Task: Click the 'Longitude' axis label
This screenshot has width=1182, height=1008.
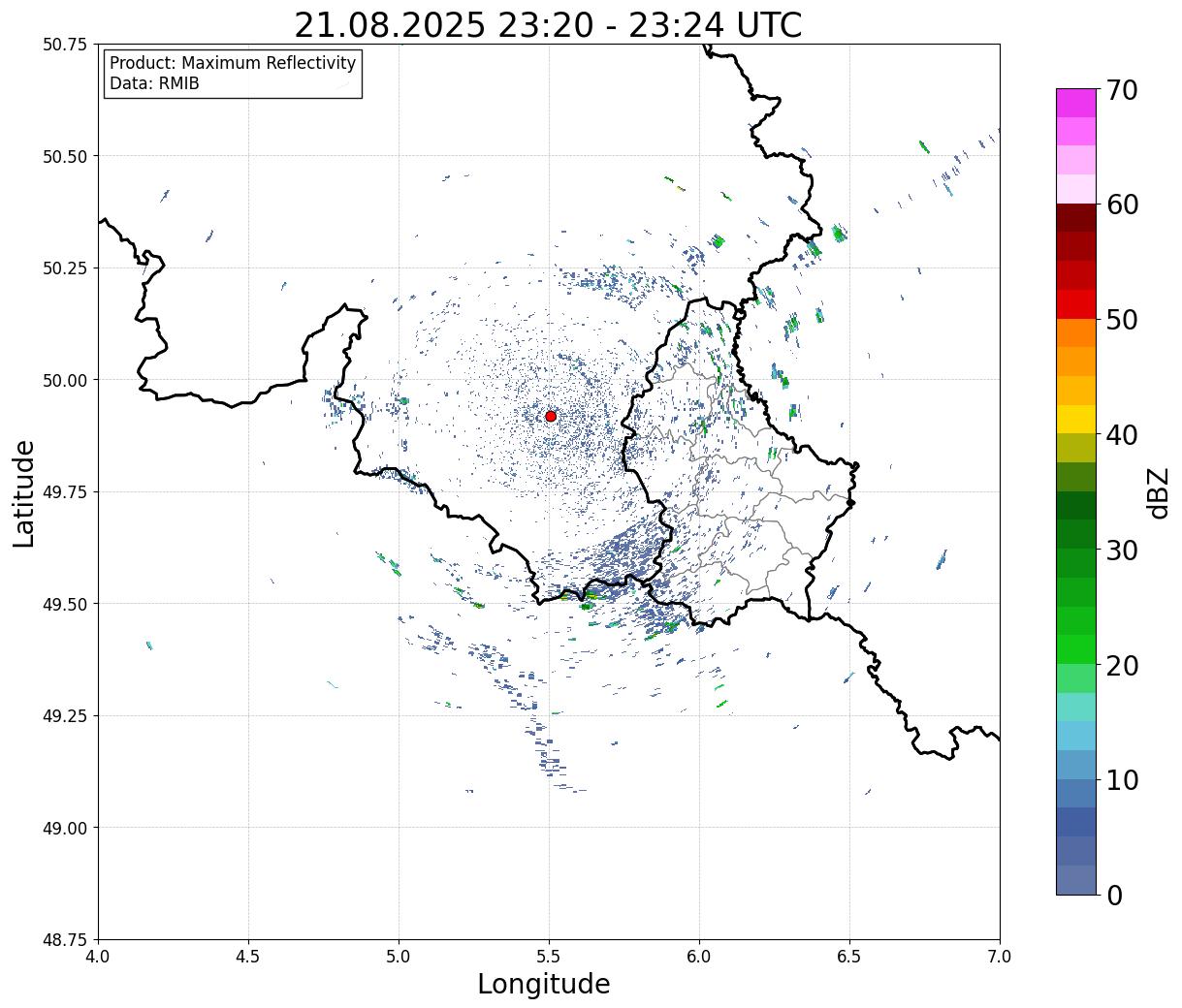Action: tap(544, 984)
